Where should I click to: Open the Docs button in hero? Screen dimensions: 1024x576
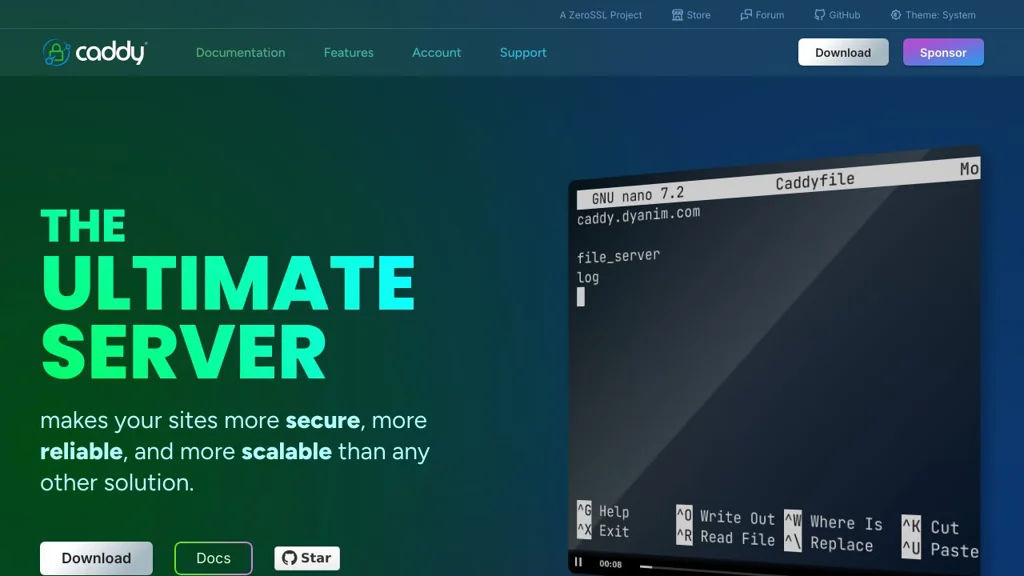214,558
